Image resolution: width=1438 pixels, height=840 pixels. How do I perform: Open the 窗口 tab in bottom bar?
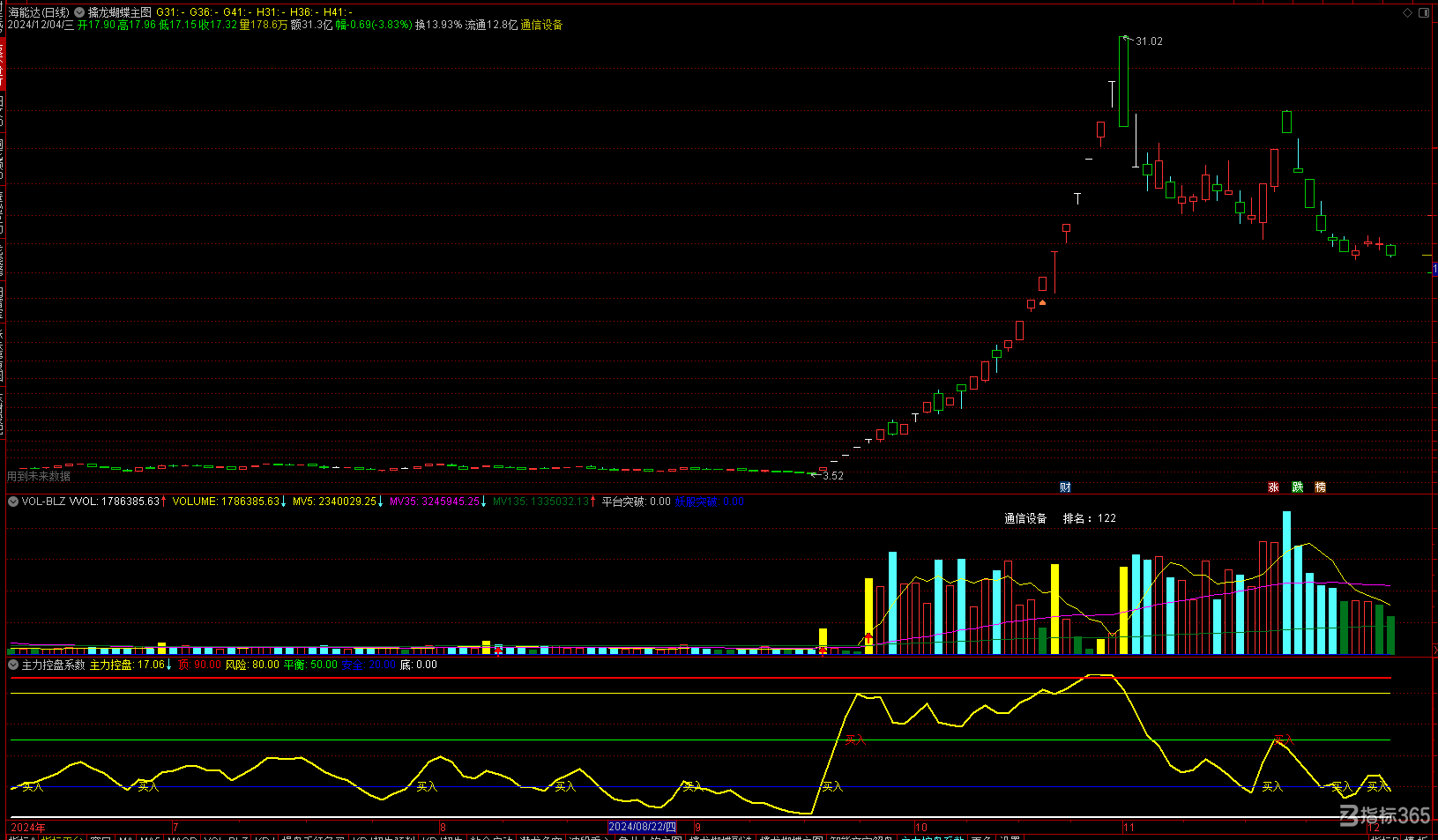(x=101, y=836)
